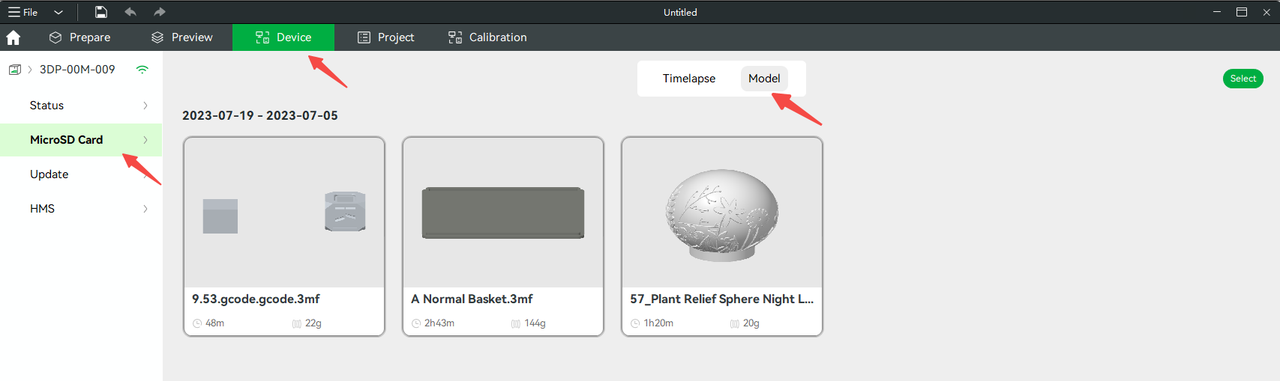The image size is (1280, 381).
Task: Click the clock icon next to 48m
Action: [x=197, y=324]
